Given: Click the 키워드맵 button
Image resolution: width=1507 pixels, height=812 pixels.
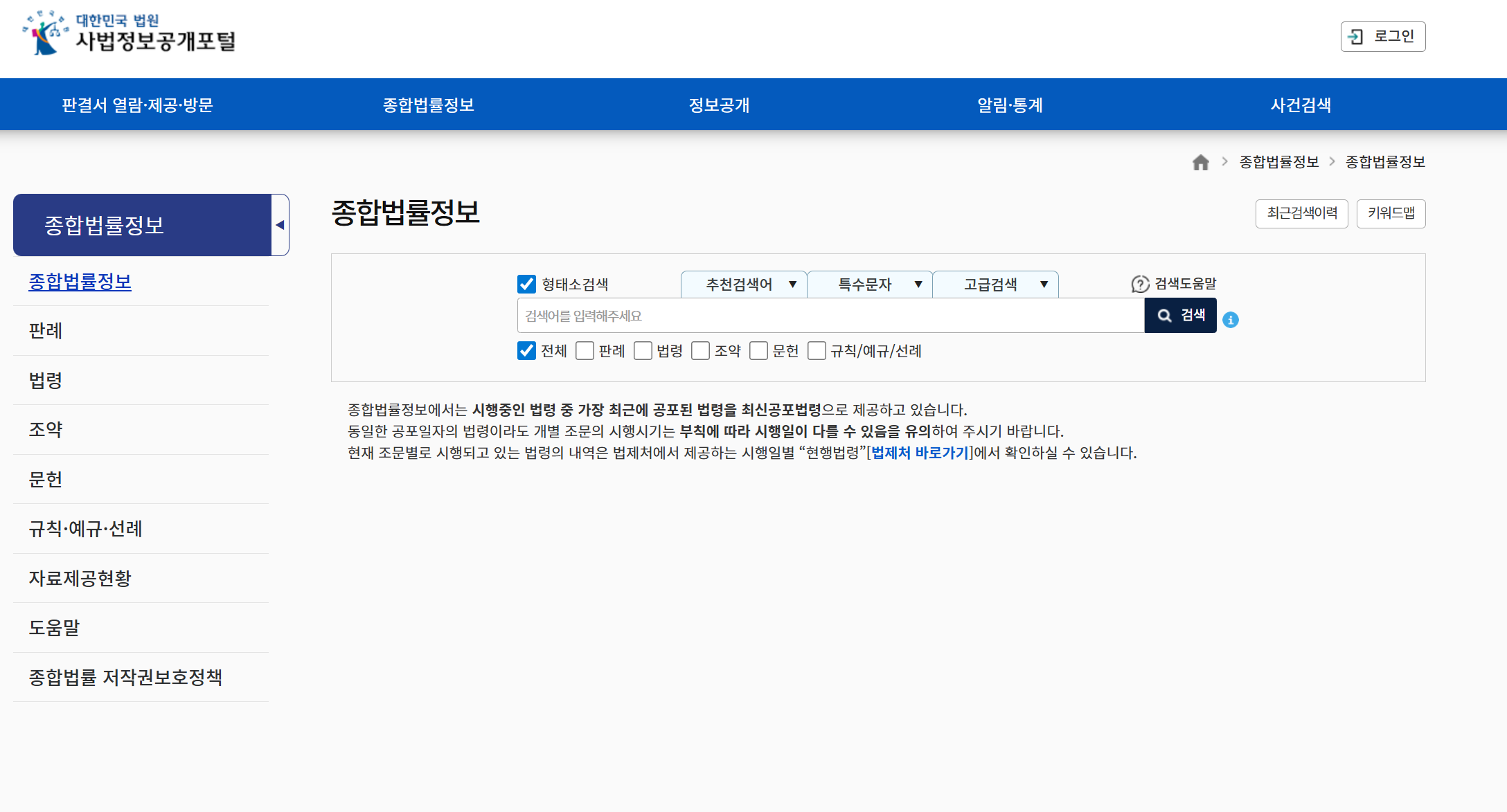Looking at the screenshot, I should [x=1390, y=213].
